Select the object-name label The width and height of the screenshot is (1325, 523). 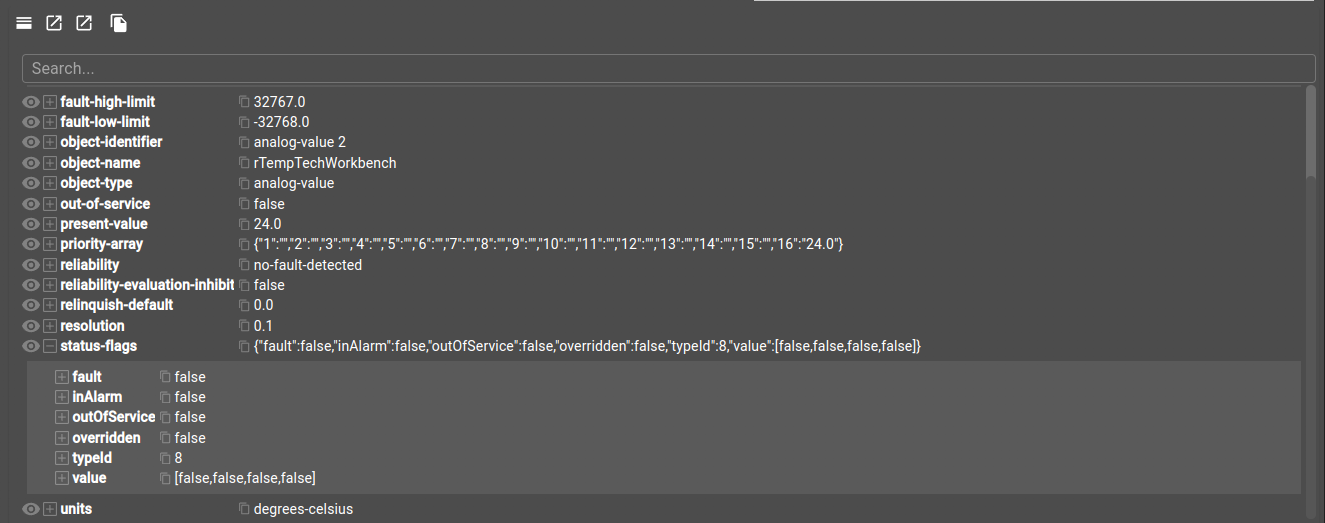coord(100,163)
